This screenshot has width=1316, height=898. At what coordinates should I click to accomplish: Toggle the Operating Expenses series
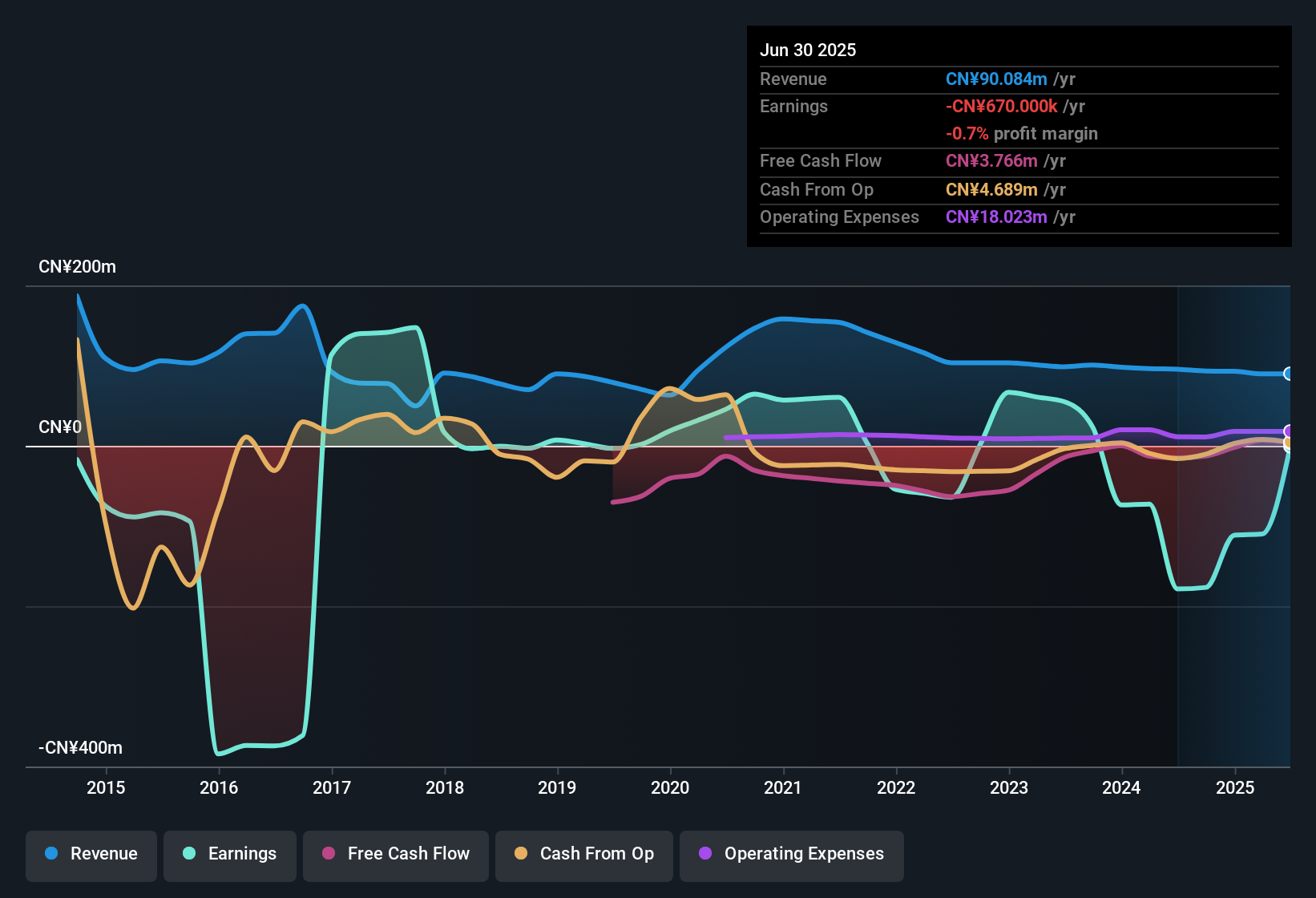pos(792,855)
